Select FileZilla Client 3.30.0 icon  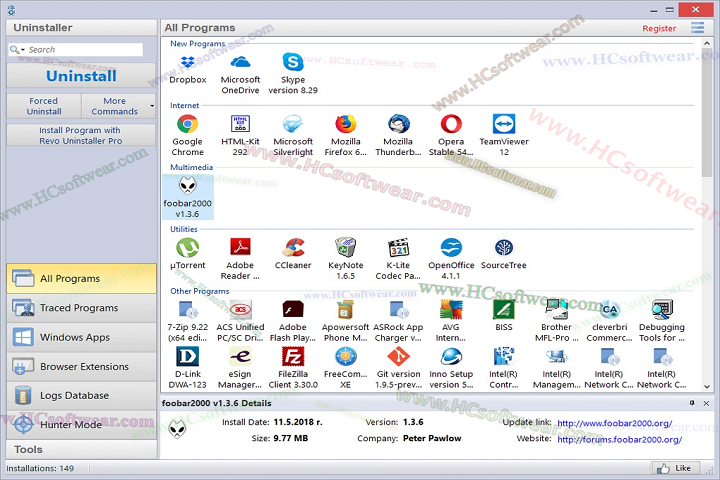293,356
